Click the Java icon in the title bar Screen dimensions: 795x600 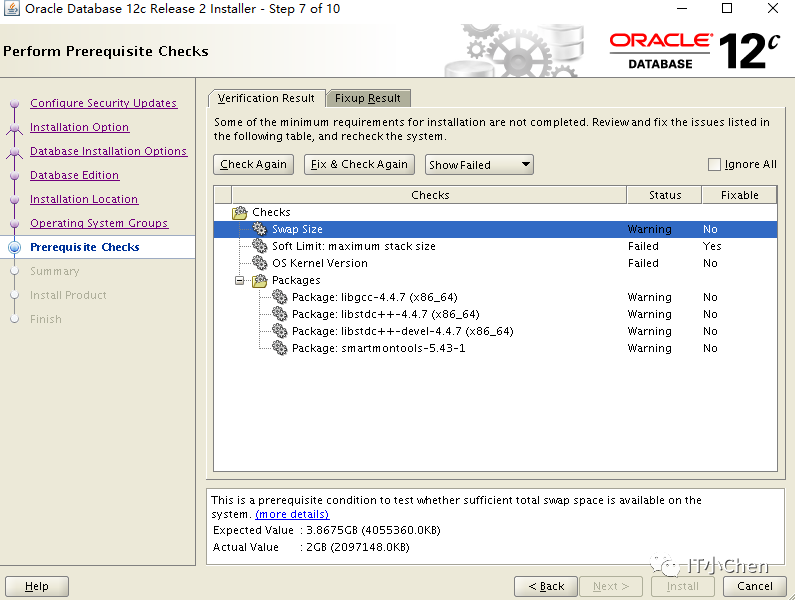pos(11,9)
